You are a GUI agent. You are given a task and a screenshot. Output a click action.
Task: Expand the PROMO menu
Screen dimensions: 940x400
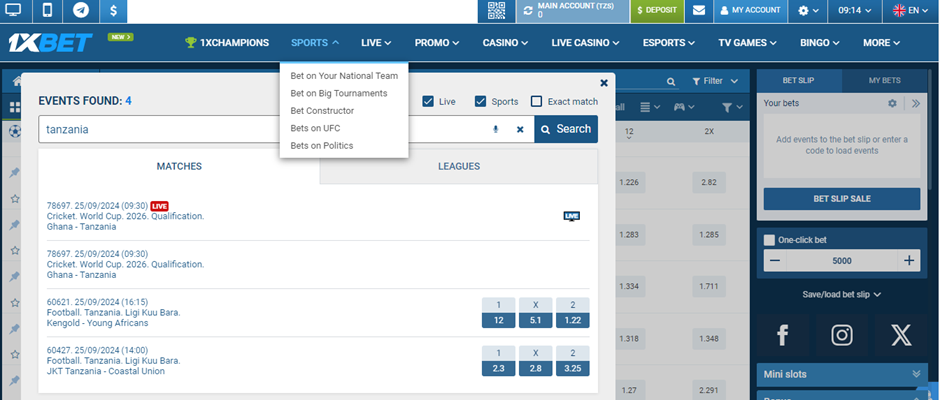point(437,43)
